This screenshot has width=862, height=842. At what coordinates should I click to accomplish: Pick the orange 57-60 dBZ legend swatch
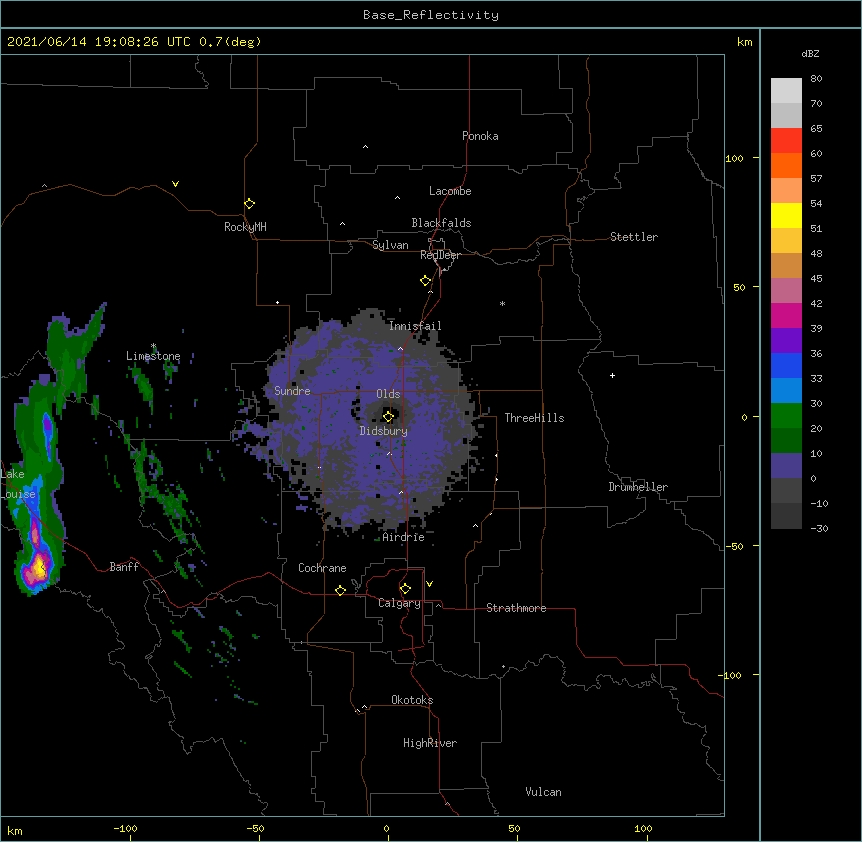point(786,165)
